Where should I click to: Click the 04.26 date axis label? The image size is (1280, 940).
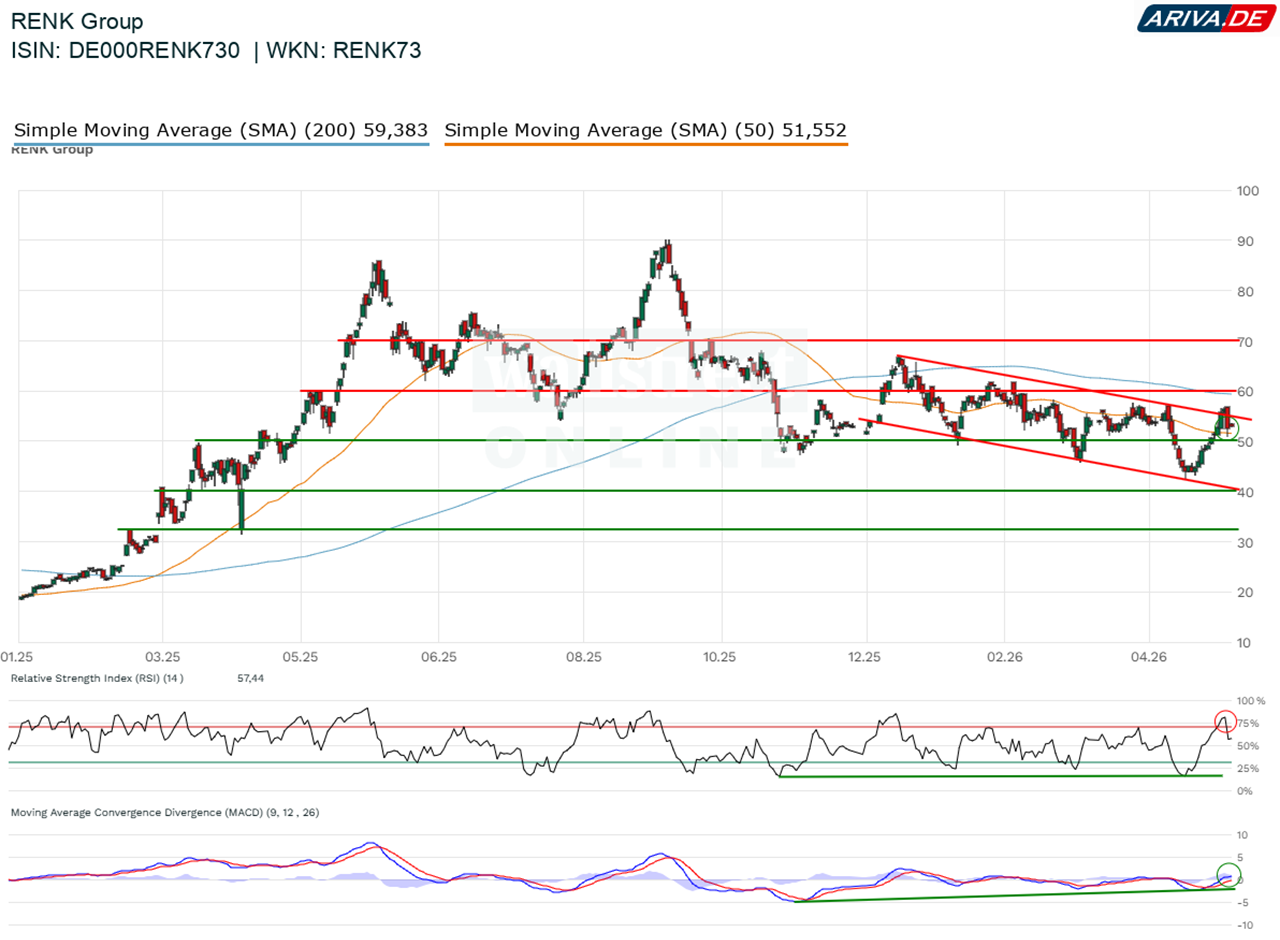(1149, 657)
